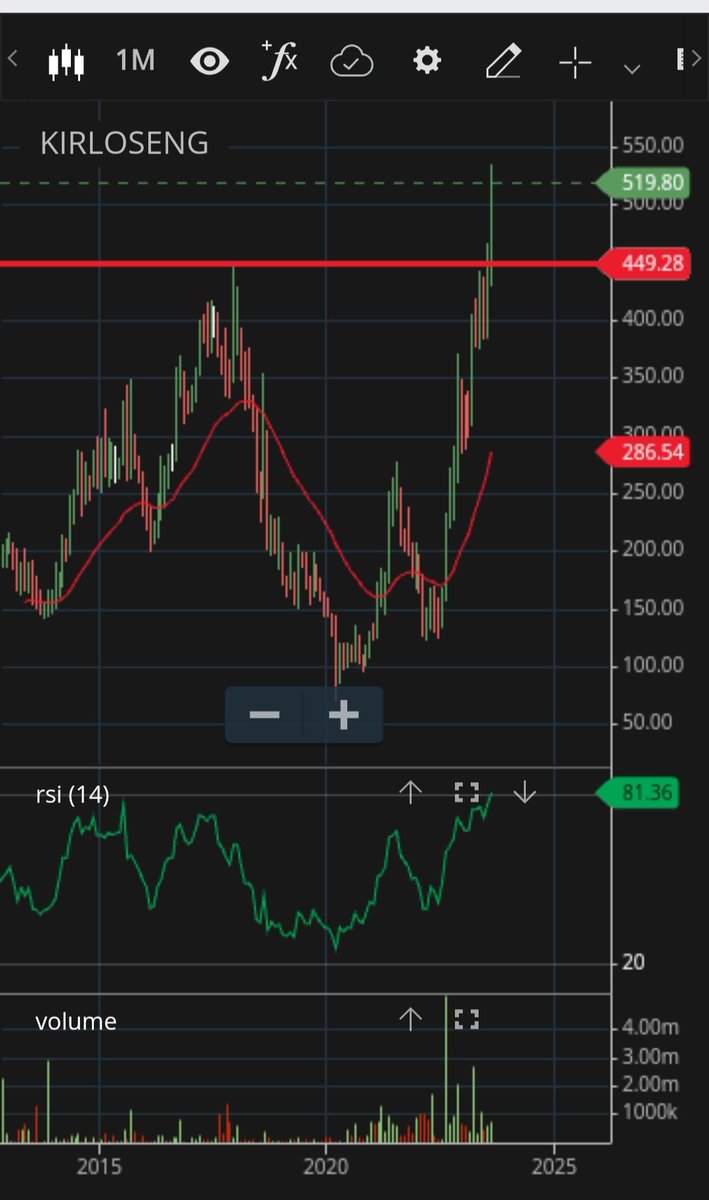Move volume pane up with arrow

[411, 1019]
